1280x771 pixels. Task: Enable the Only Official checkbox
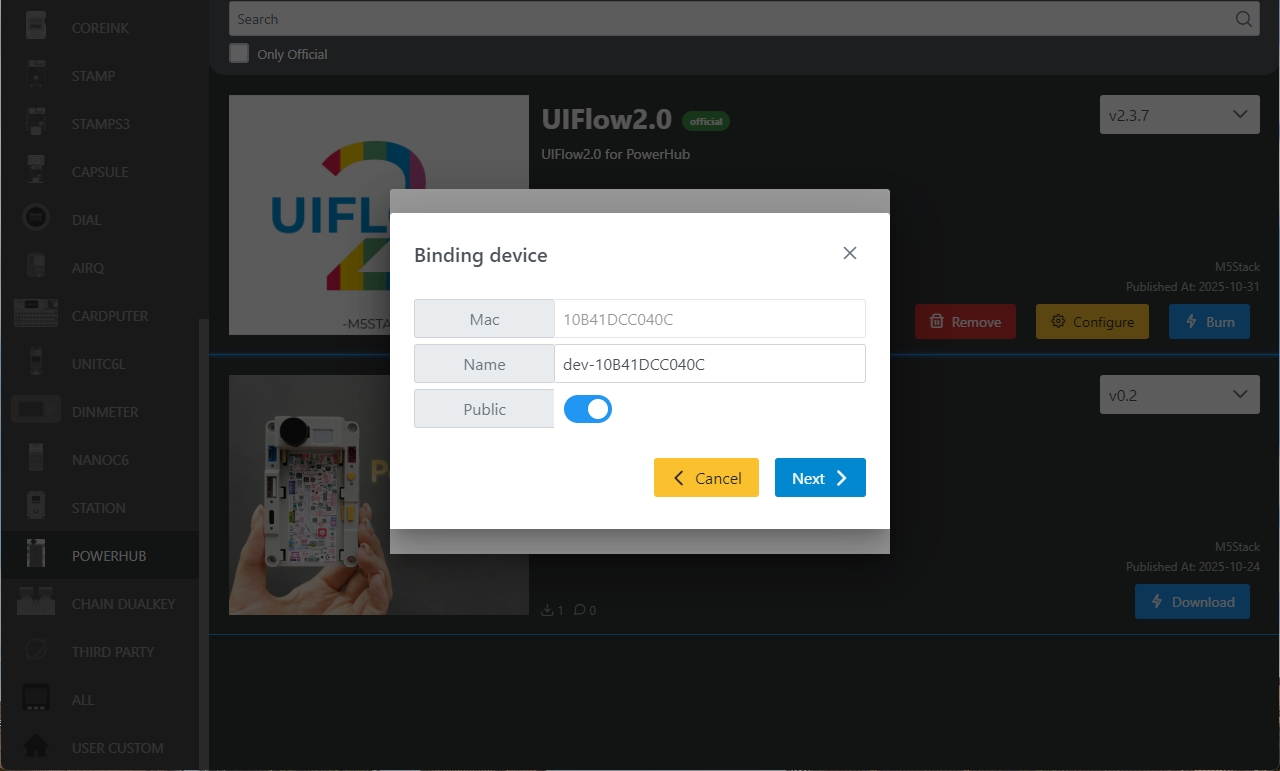coord(239,54)
